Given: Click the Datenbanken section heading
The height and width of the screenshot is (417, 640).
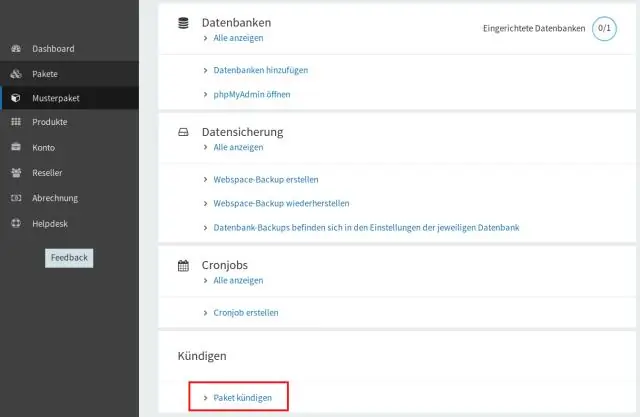Looking at the screenshot, I should pyautogui.click(x=236, y=22).
